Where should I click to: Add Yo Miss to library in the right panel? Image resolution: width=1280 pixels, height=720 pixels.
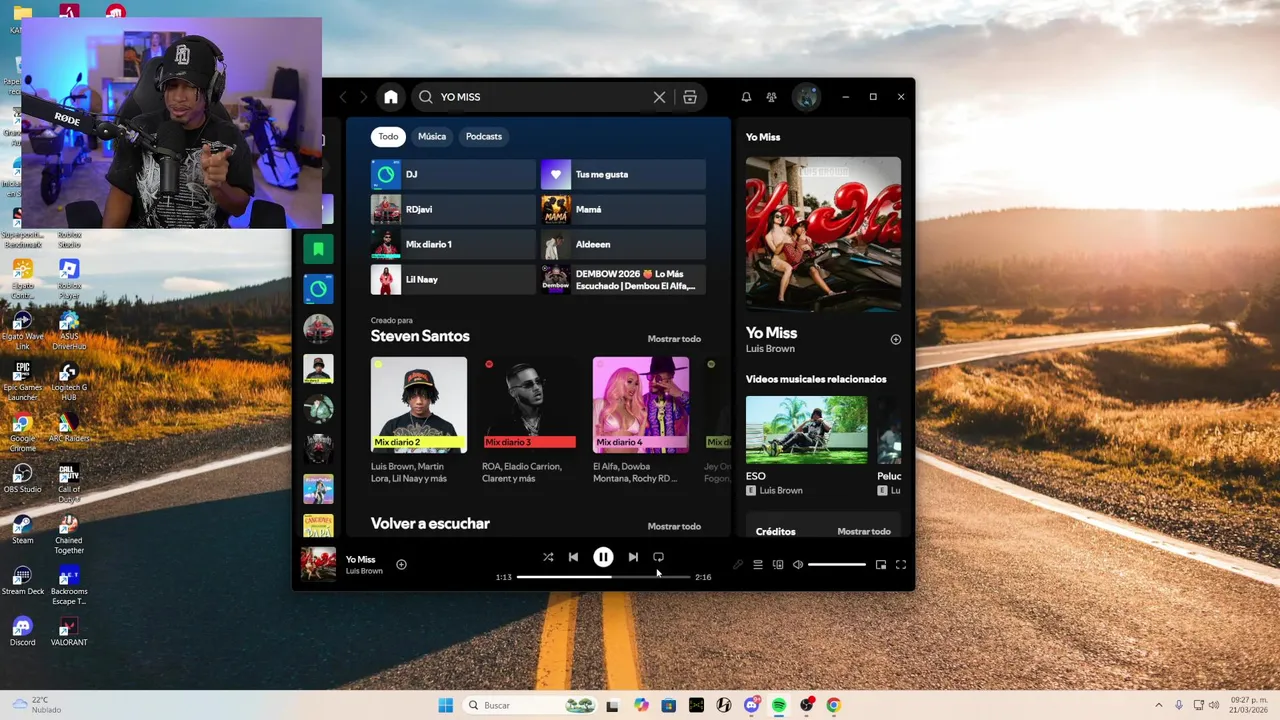[896, 339]
